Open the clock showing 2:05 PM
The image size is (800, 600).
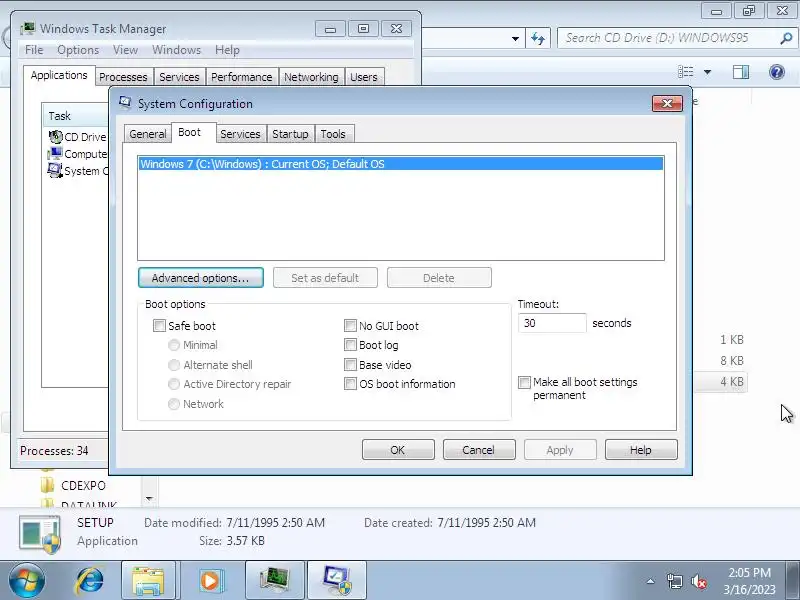pos(749,581)
